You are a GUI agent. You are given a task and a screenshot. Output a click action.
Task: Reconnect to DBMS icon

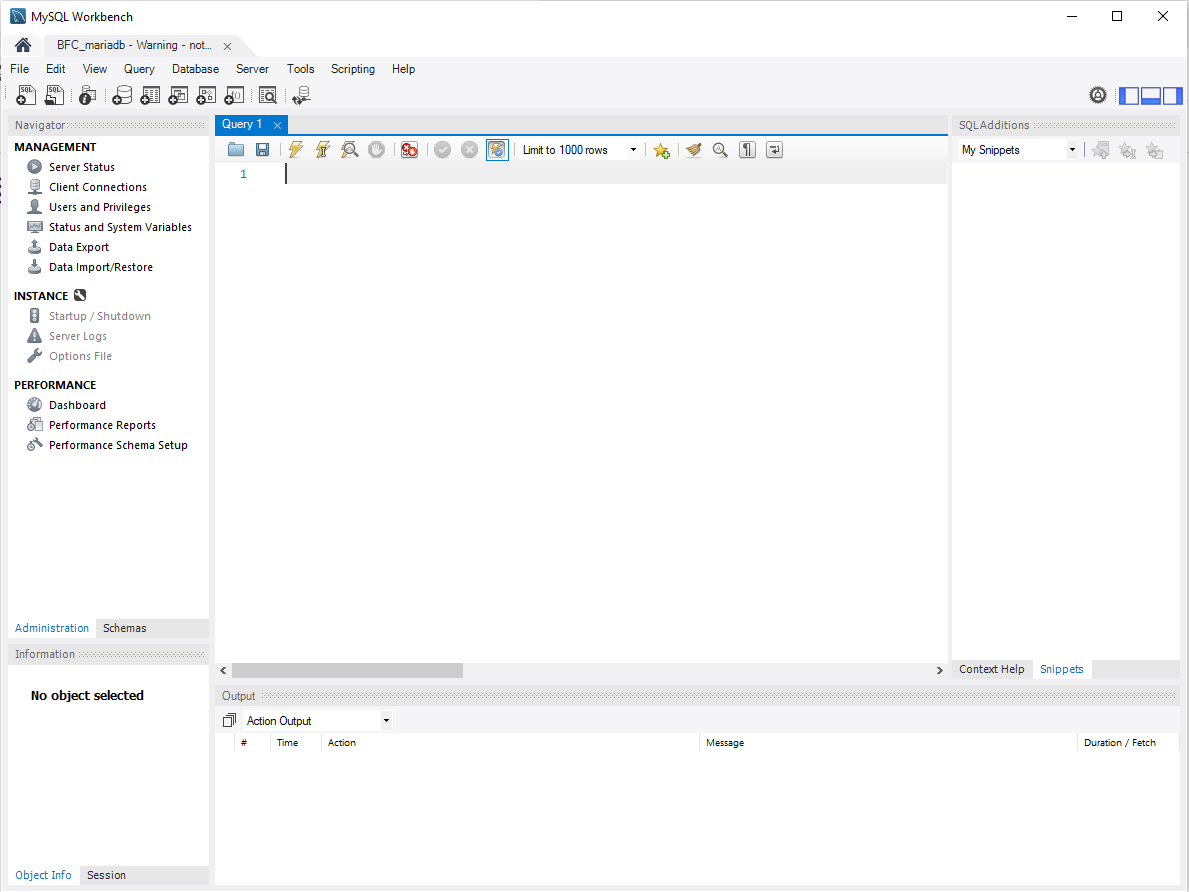[x=302, y=96]
